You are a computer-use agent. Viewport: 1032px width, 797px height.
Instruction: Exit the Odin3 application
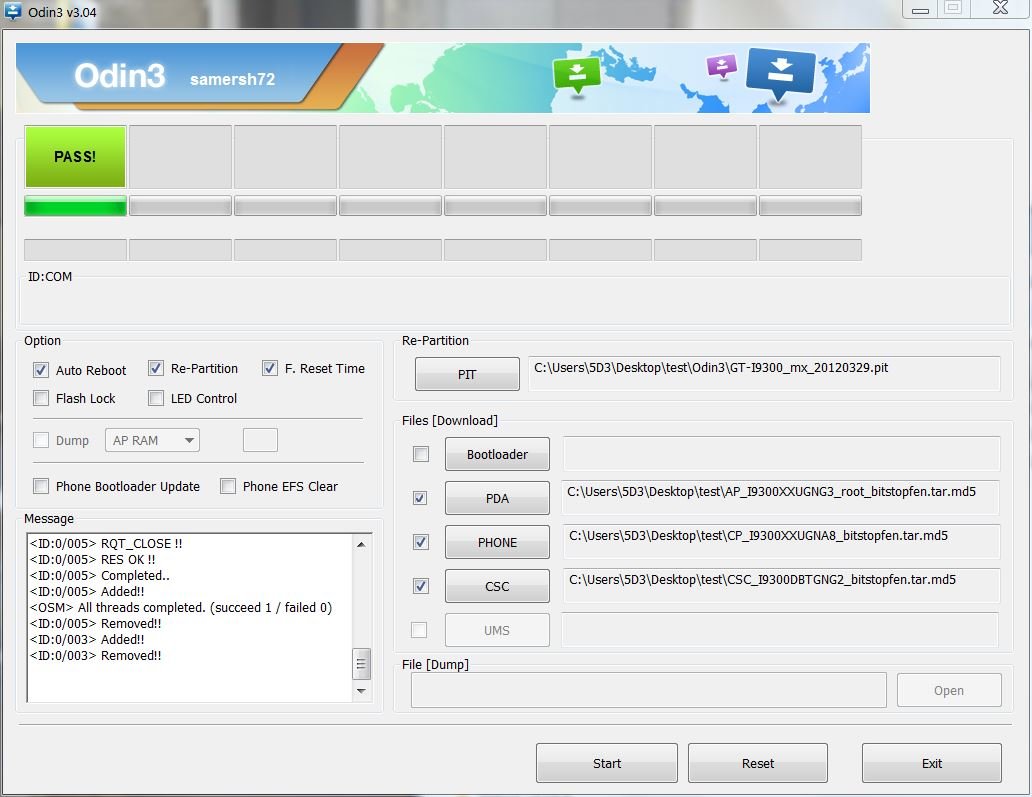pos(932,763)
